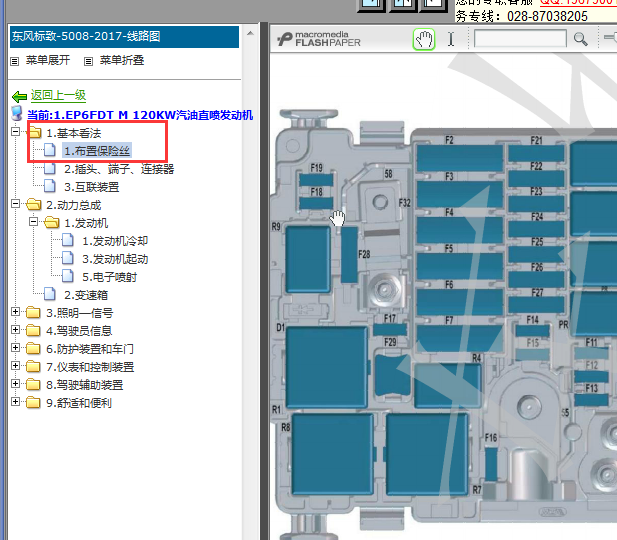Select the 2.动力总成 folder label
The width and height of the screenshot is (617, 540).
(x=74, y=205)
